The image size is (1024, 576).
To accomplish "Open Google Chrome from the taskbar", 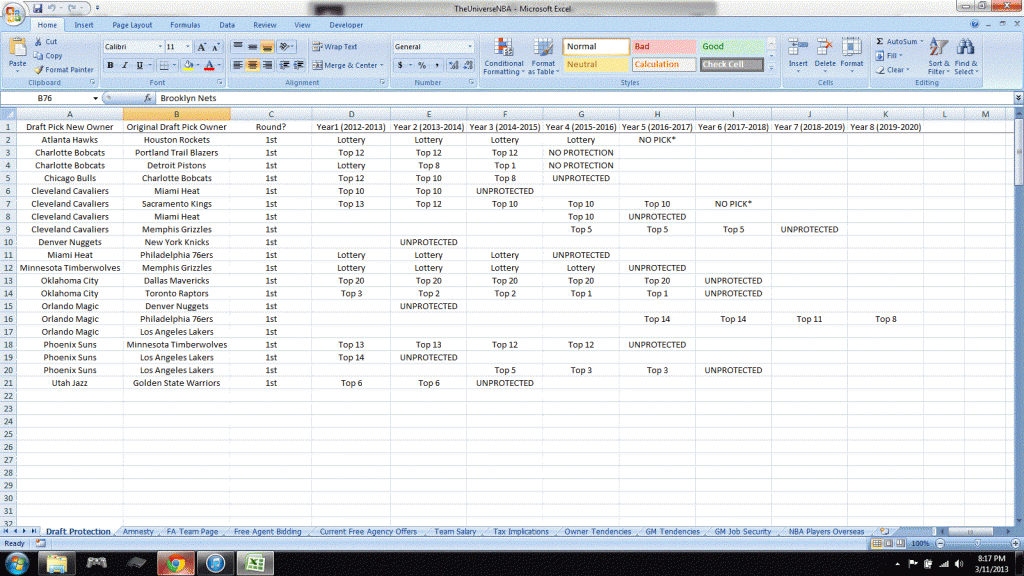I will tap(176, 563).
